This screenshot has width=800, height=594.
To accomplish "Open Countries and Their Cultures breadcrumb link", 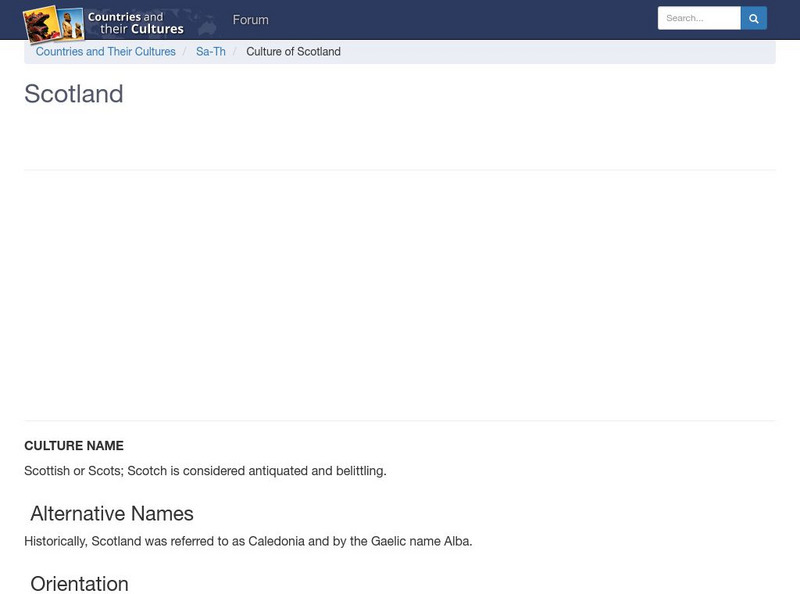I will (106, 52).
